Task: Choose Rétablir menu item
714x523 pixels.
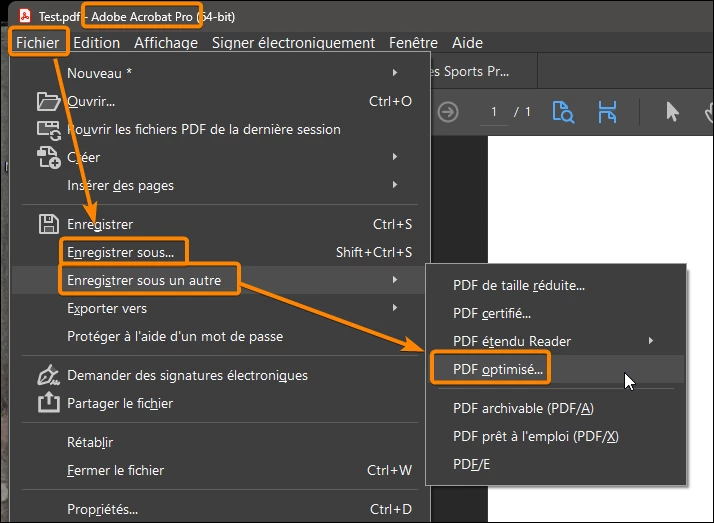Action: (x=220, y=442)
